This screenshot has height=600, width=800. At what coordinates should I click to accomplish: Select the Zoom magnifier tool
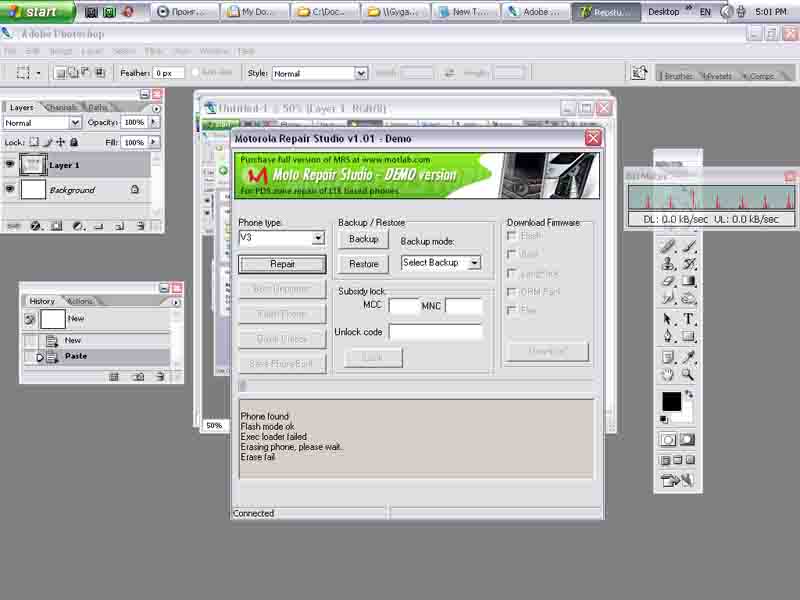(x=688, y=375)
